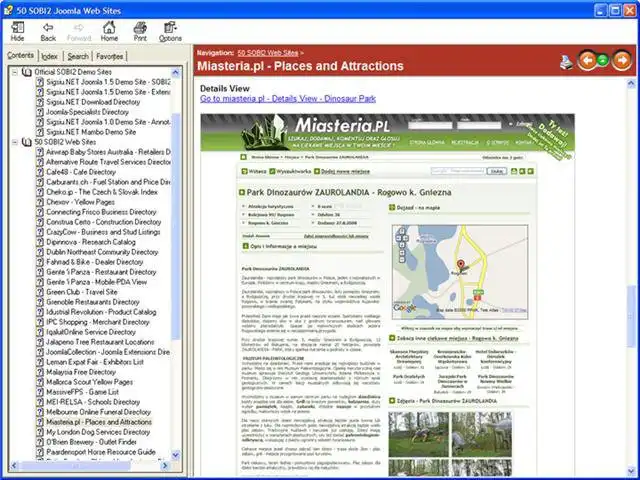
Task: Click the contents tree scroll-right arrow
Action: pos(165,466)
